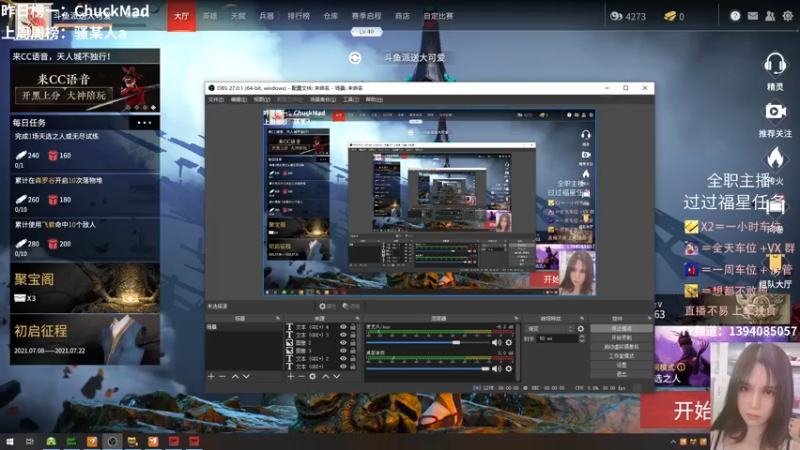
Task: Click 开始录制 in OBS controls
Action: tap(621, 338)
